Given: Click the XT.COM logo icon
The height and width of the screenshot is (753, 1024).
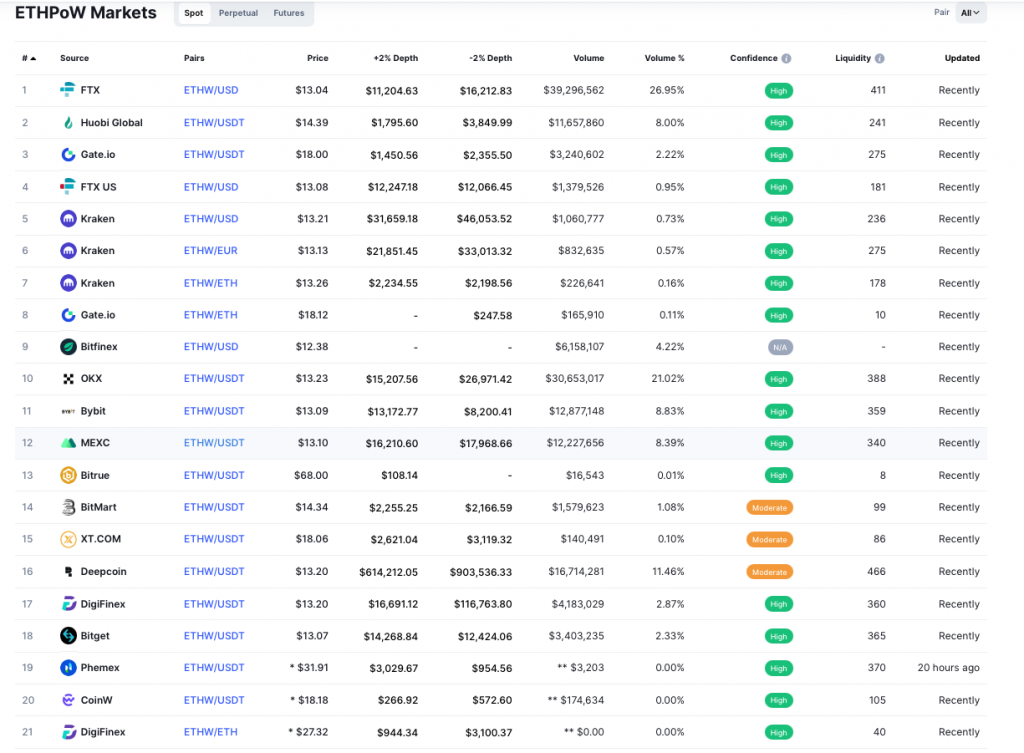Looking at the screenshot, I should click(x=68, y=539).
